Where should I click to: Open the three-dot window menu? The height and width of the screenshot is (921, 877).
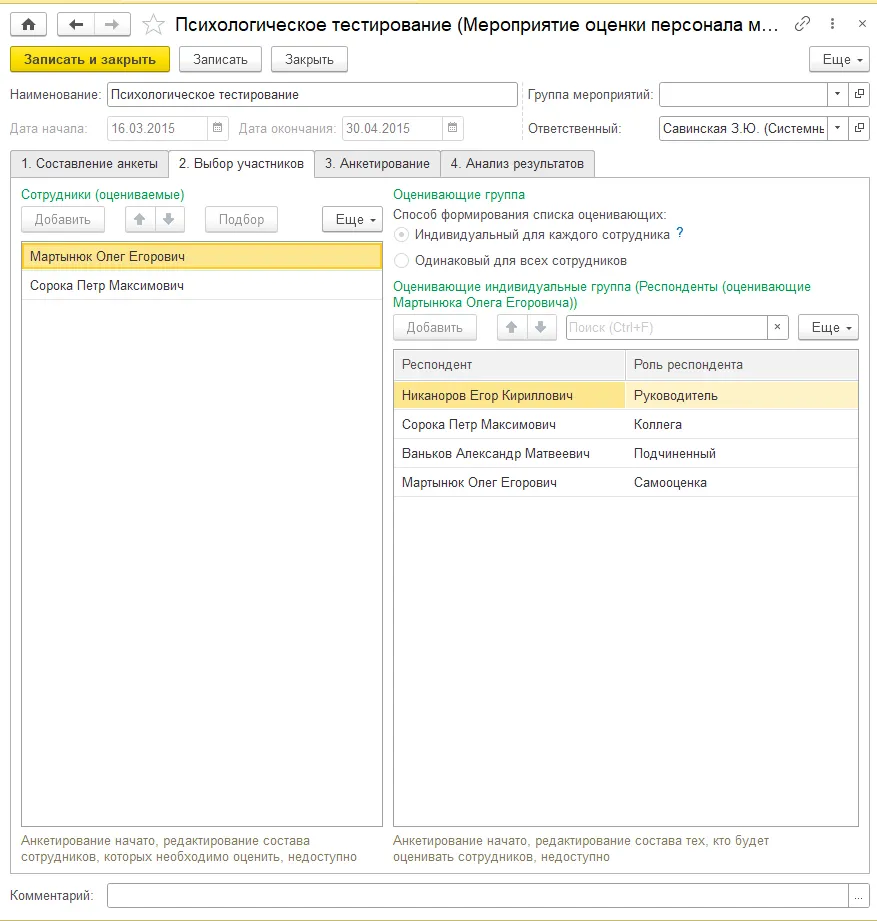pyautogui.click(x=832, y=23)
